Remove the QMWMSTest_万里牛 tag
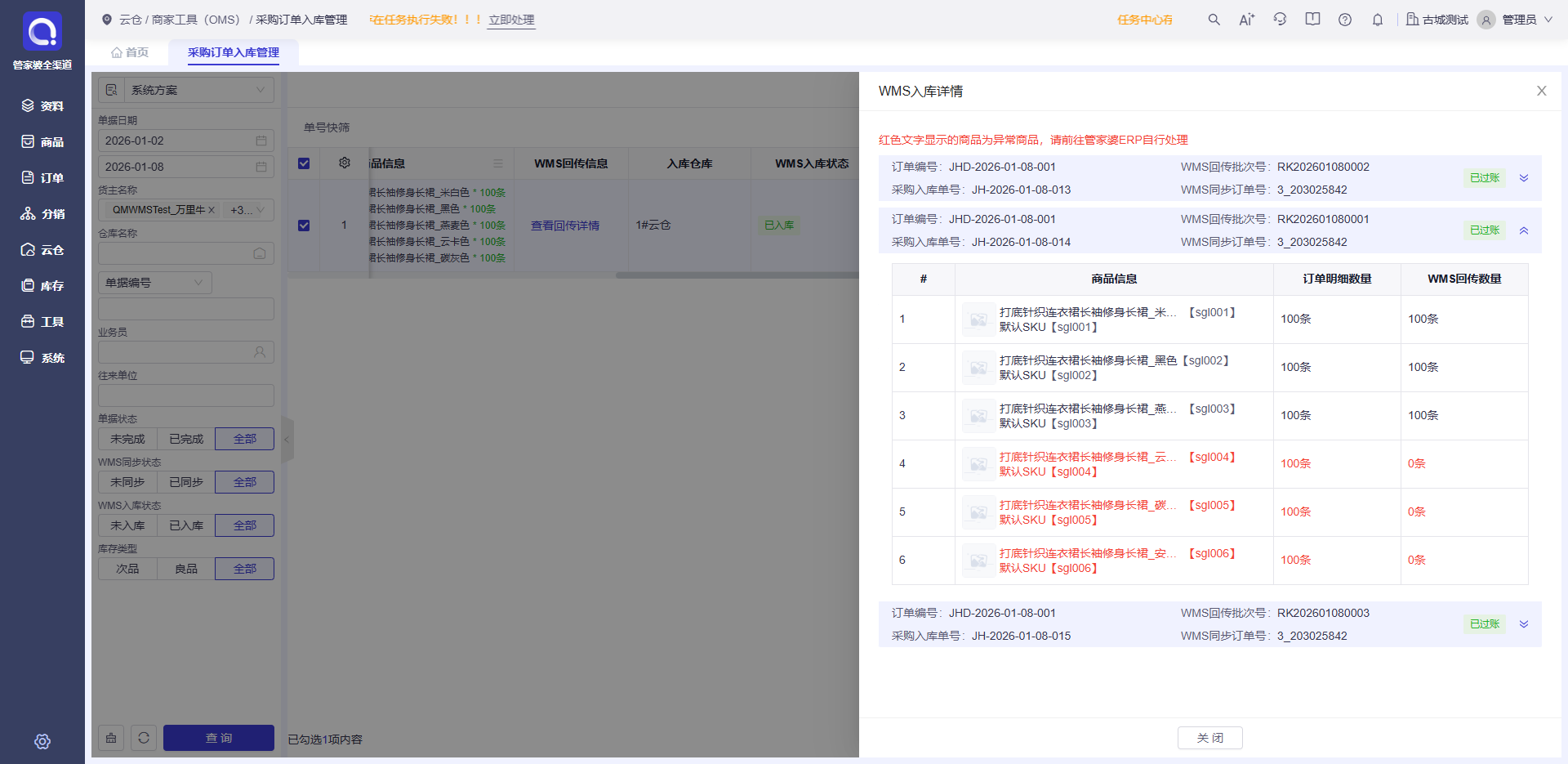This screenshot has height=764, width=1568. 212,210
